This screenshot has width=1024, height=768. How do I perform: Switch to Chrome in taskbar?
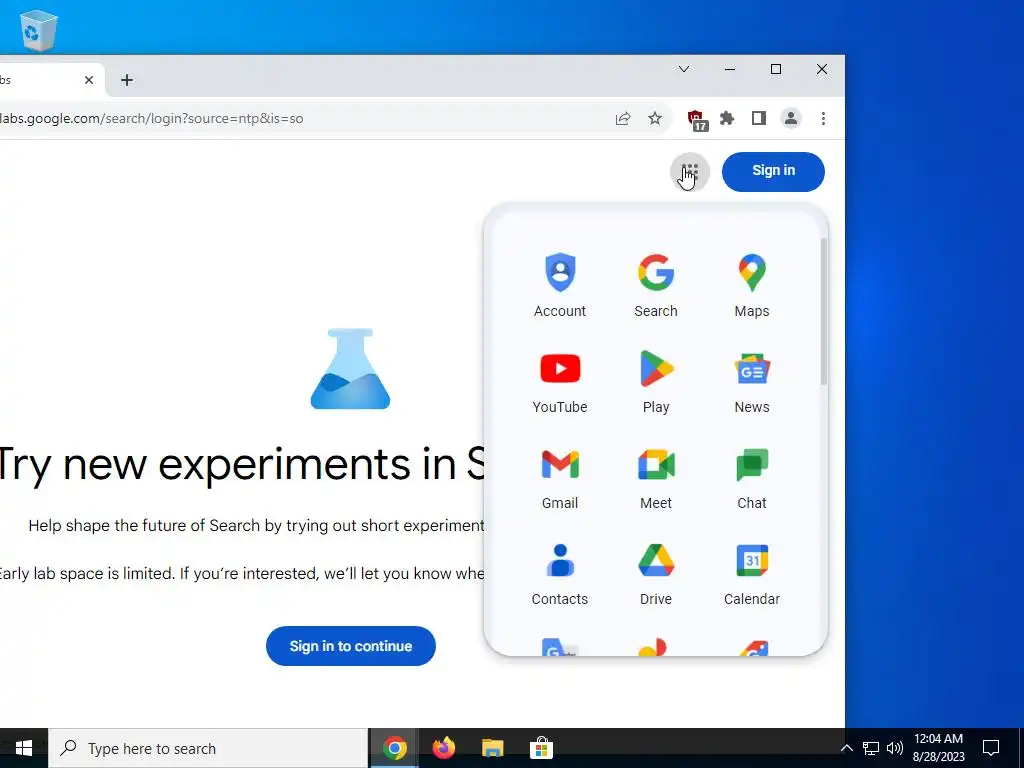[x=394, y=748]
